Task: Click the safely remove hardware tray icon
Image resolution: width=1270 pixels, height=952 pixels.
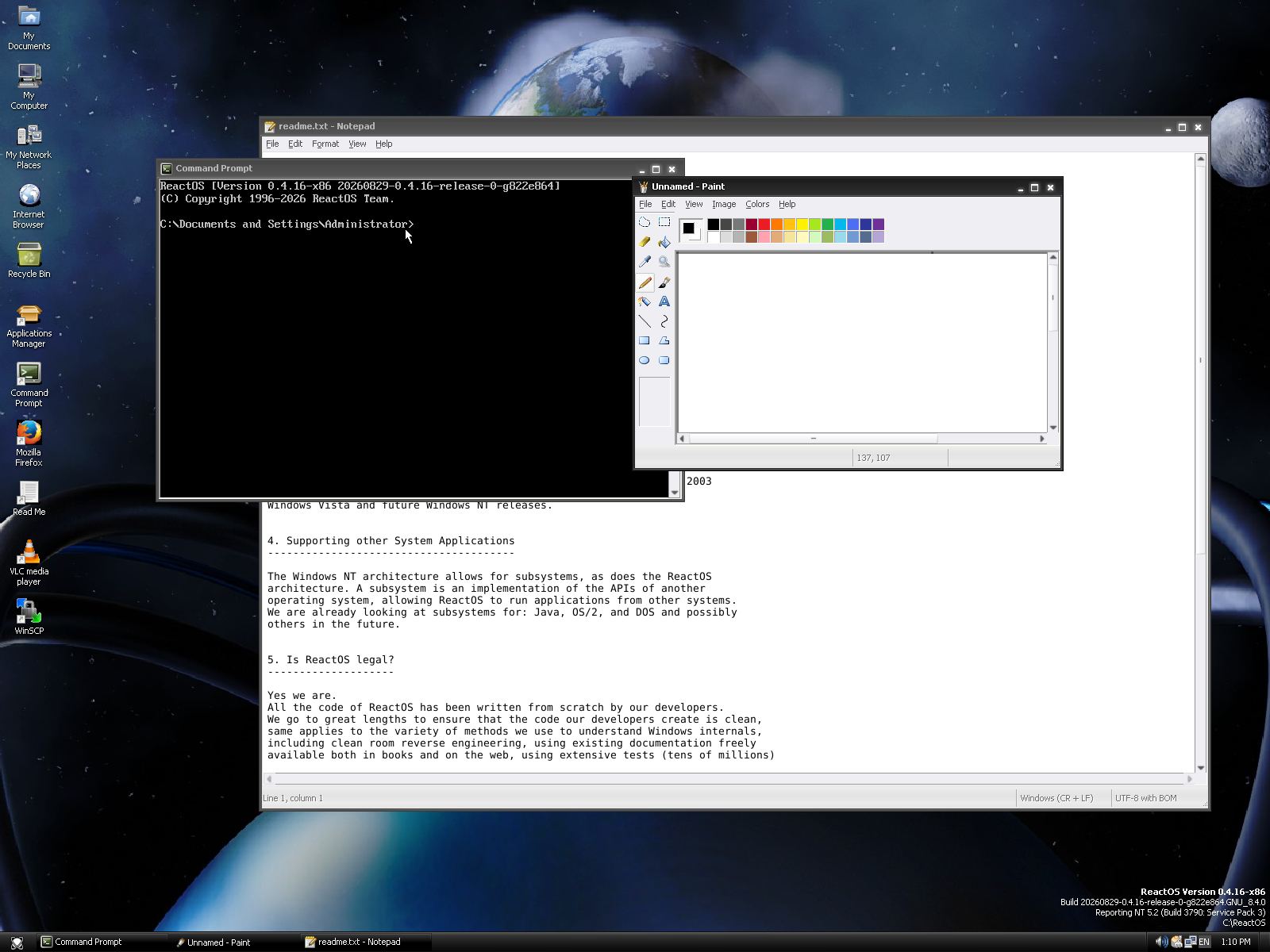Action: tap(1176, 942)
